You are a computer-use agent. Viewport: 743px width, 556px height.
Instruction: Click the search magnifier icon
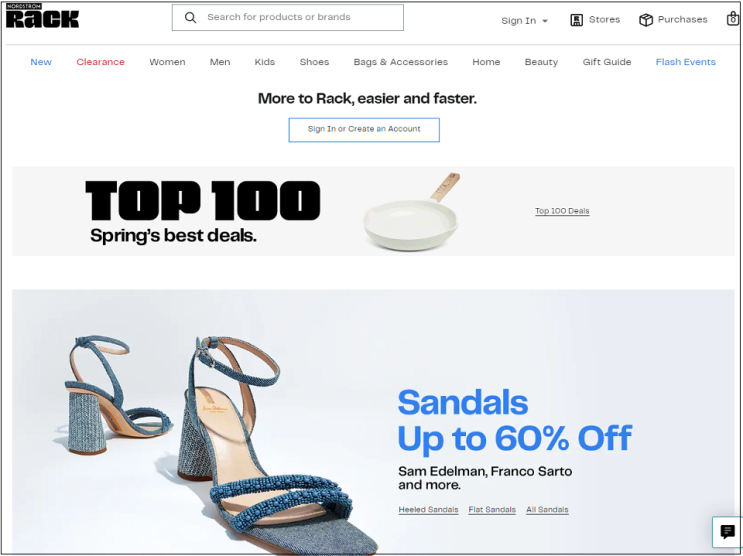click(190, 18)
